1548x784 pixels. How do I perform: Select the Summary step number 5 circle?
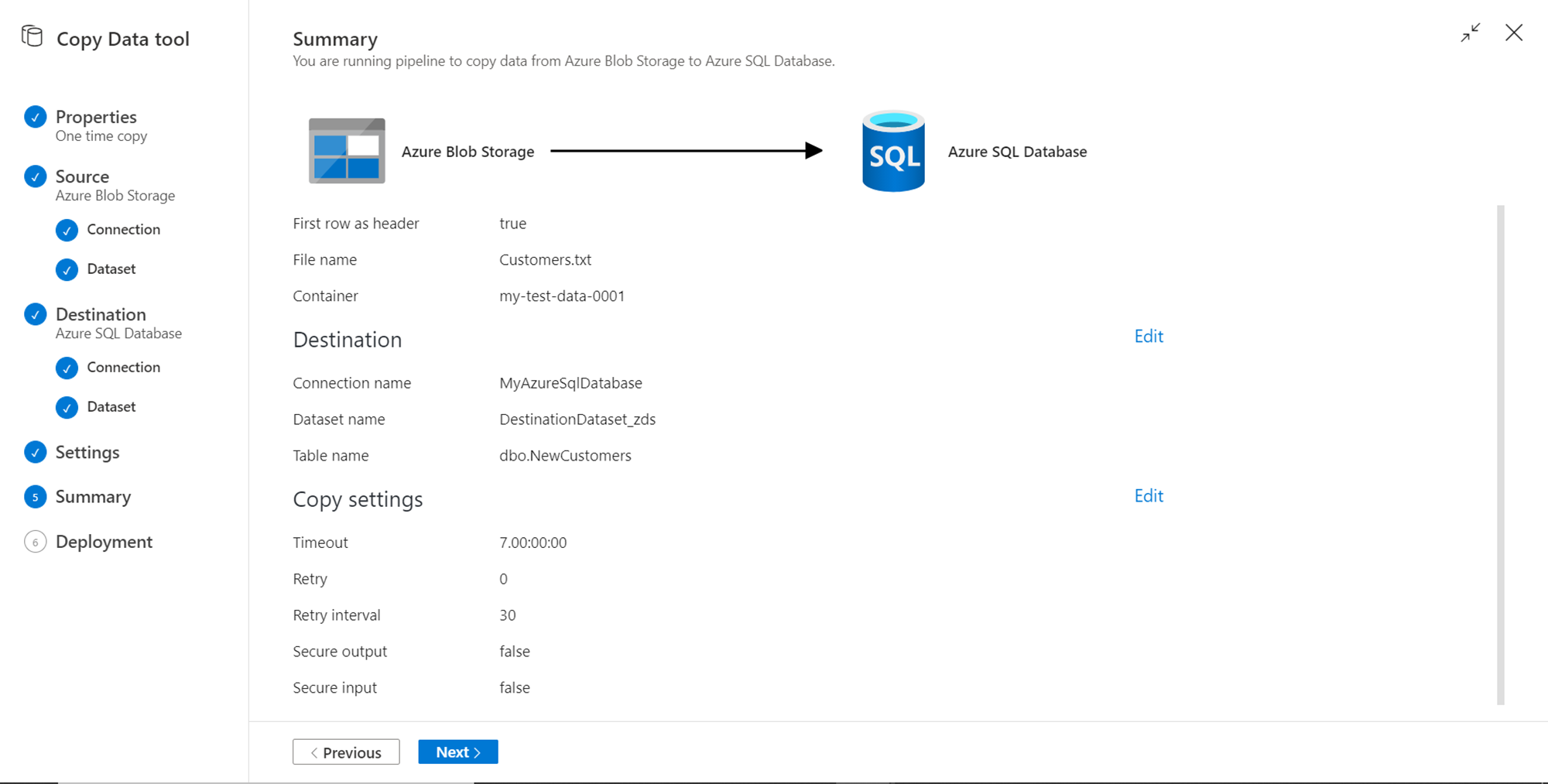(36, 497)
